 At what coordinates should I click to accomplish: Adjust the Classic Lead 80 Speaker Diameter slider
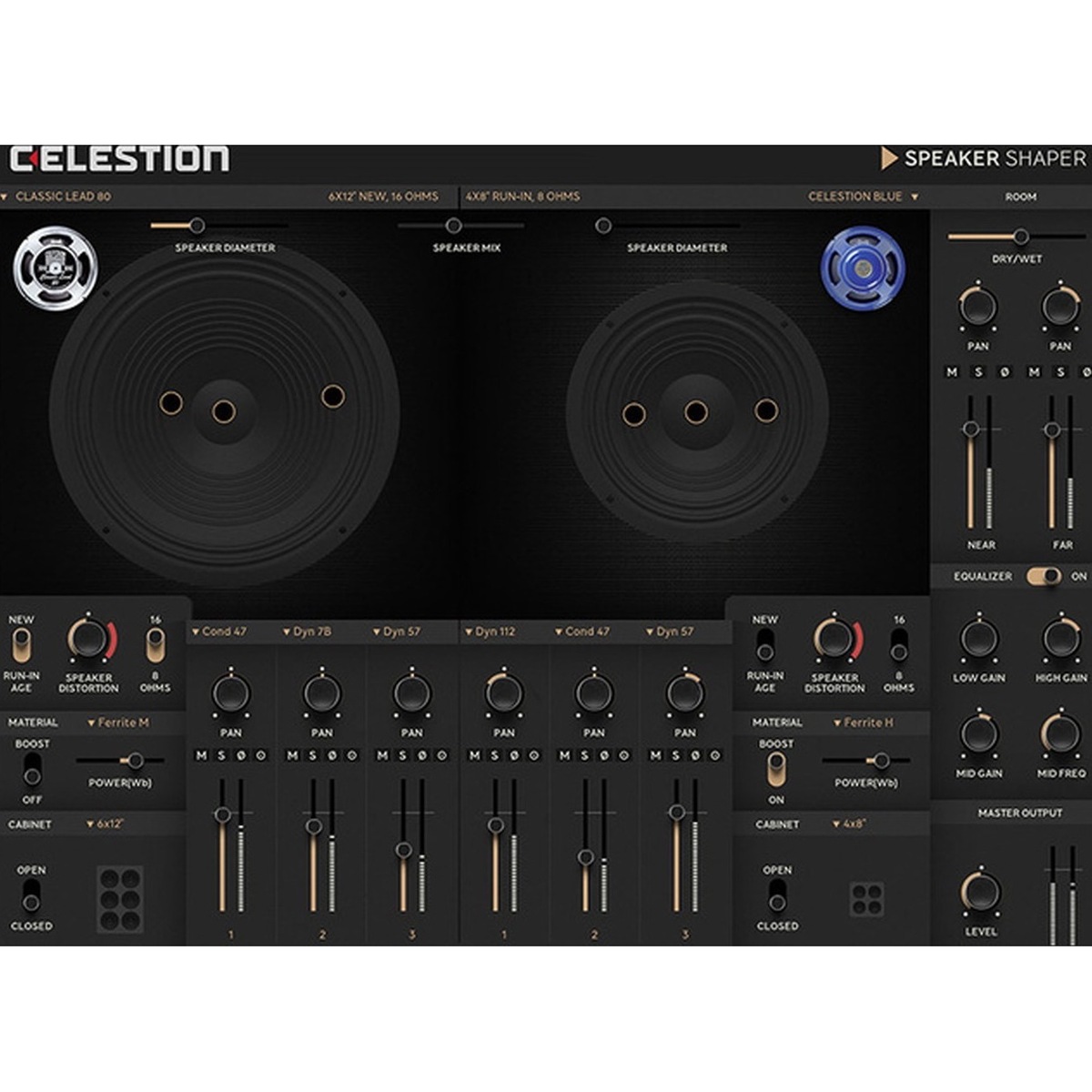(197, 226)
